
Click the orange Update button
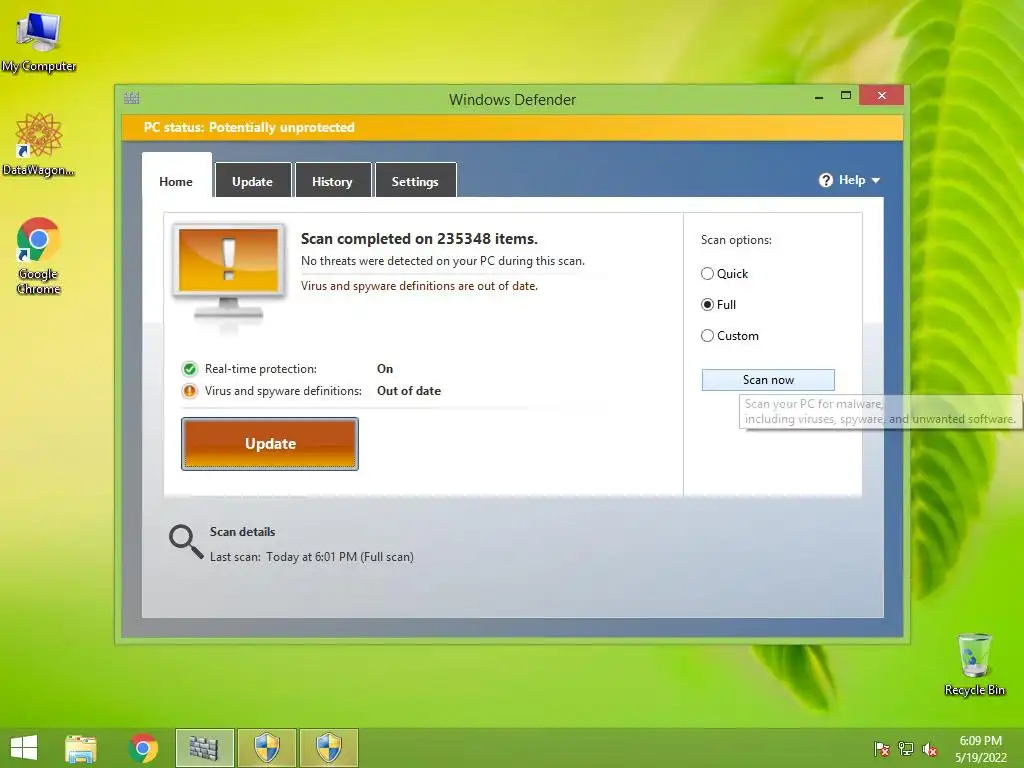(270, 444)
